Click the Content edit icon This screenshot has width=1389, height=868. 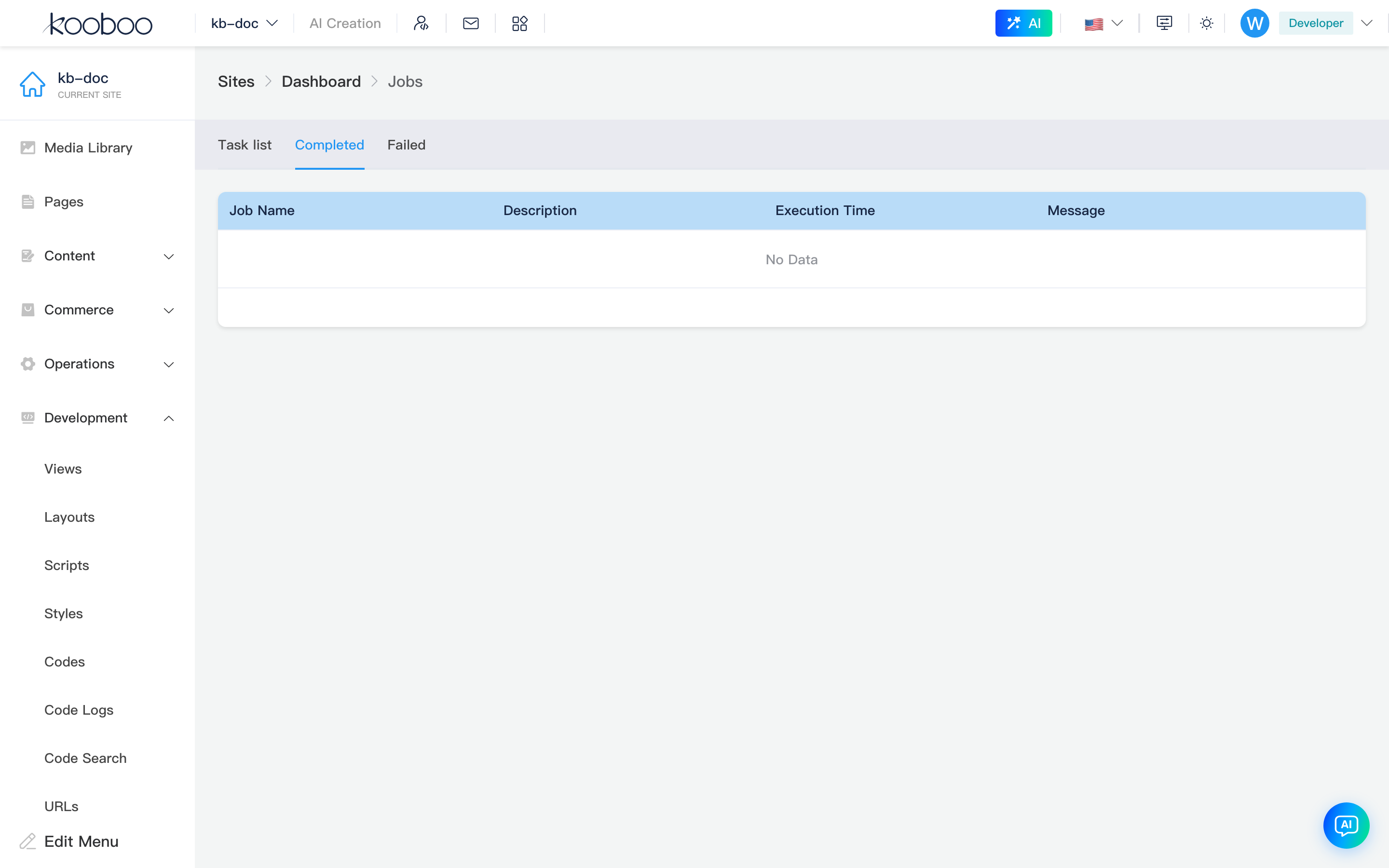(27, 256)
